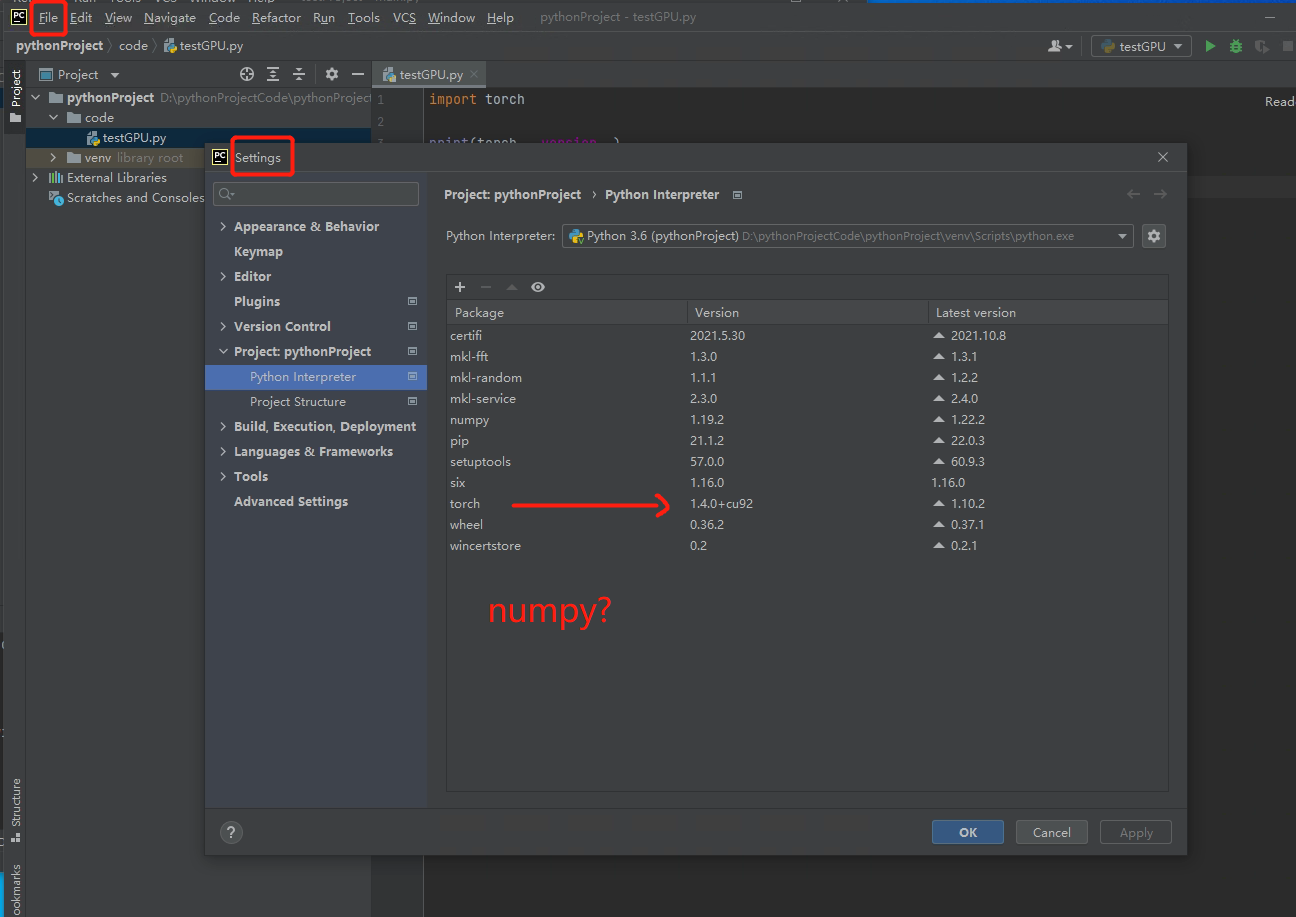Click the OK button in Settings
The height and width of the screenshot is (917, 1296).
pos(968,832)
